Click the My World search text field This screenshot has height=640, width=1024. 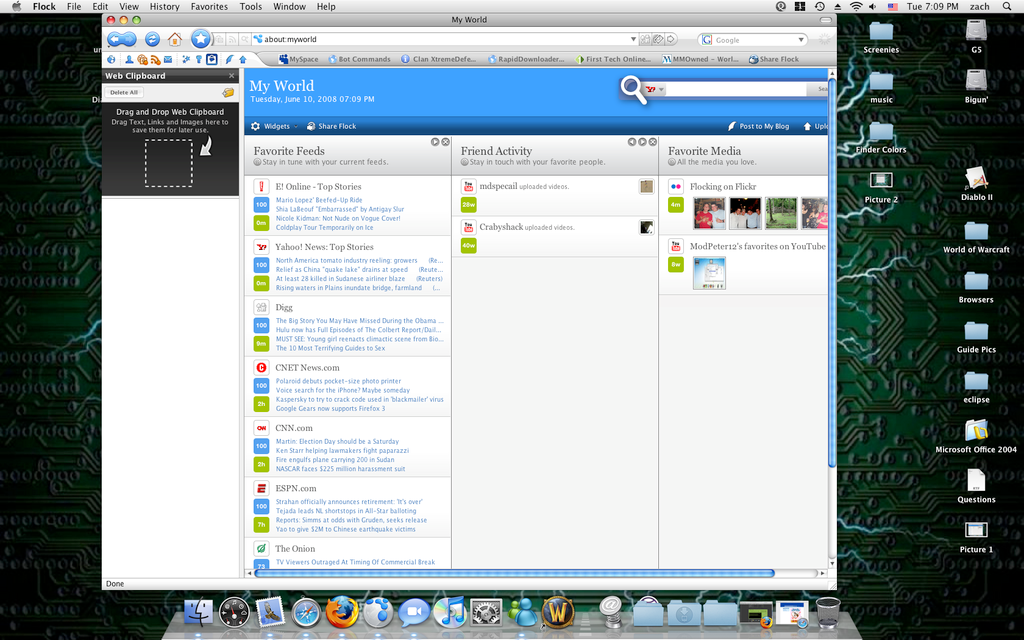point(735,89)
